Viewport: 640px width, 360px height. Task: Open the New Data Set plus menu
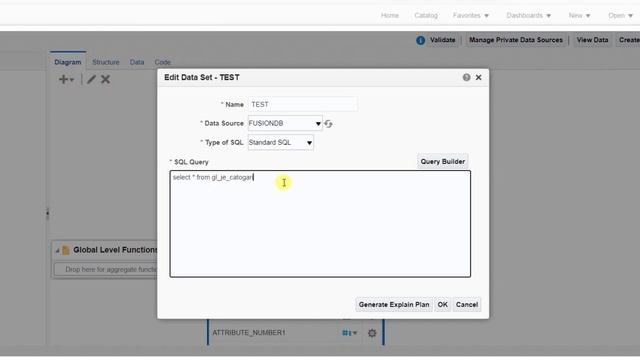pos(66,80)
